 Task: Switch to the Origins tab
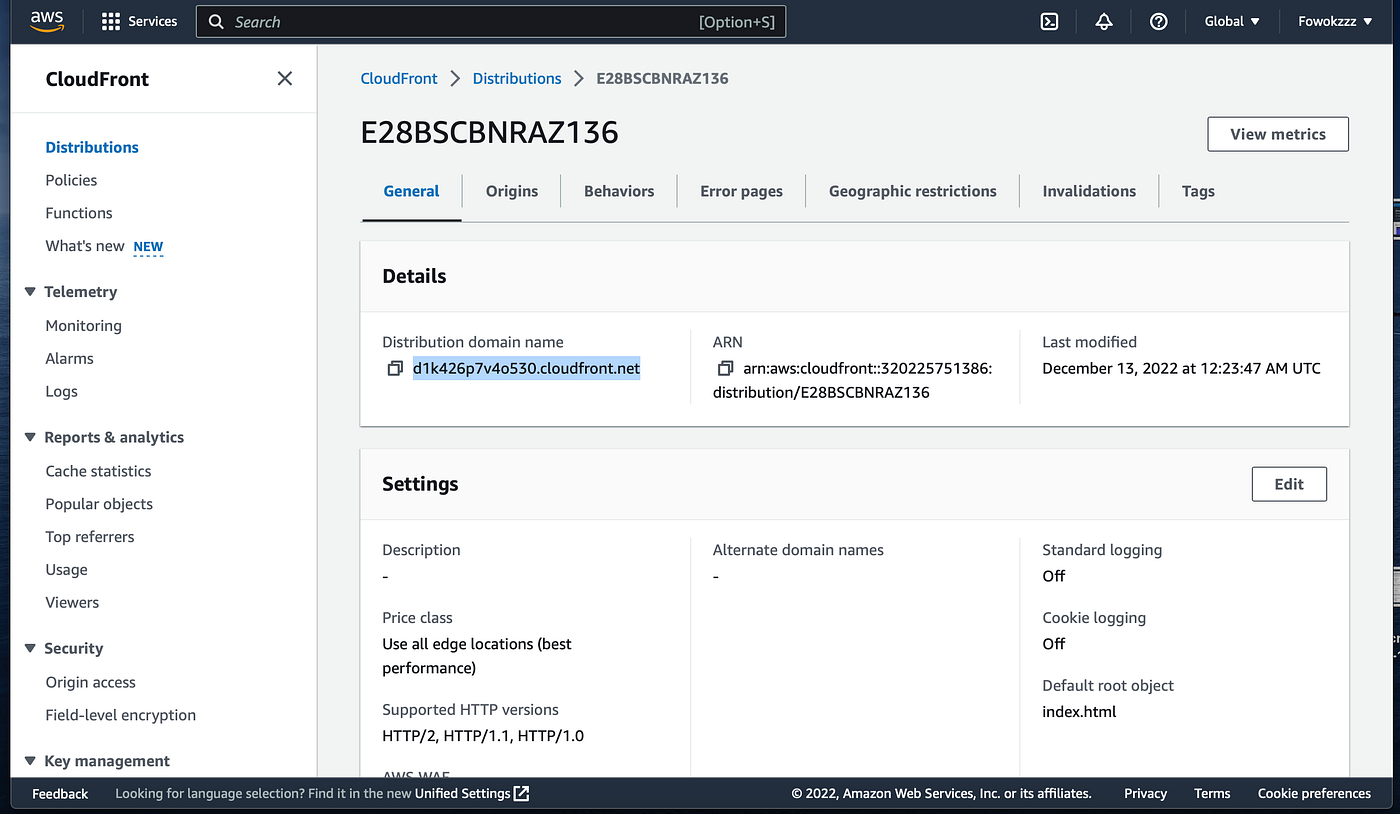point(512,191)
